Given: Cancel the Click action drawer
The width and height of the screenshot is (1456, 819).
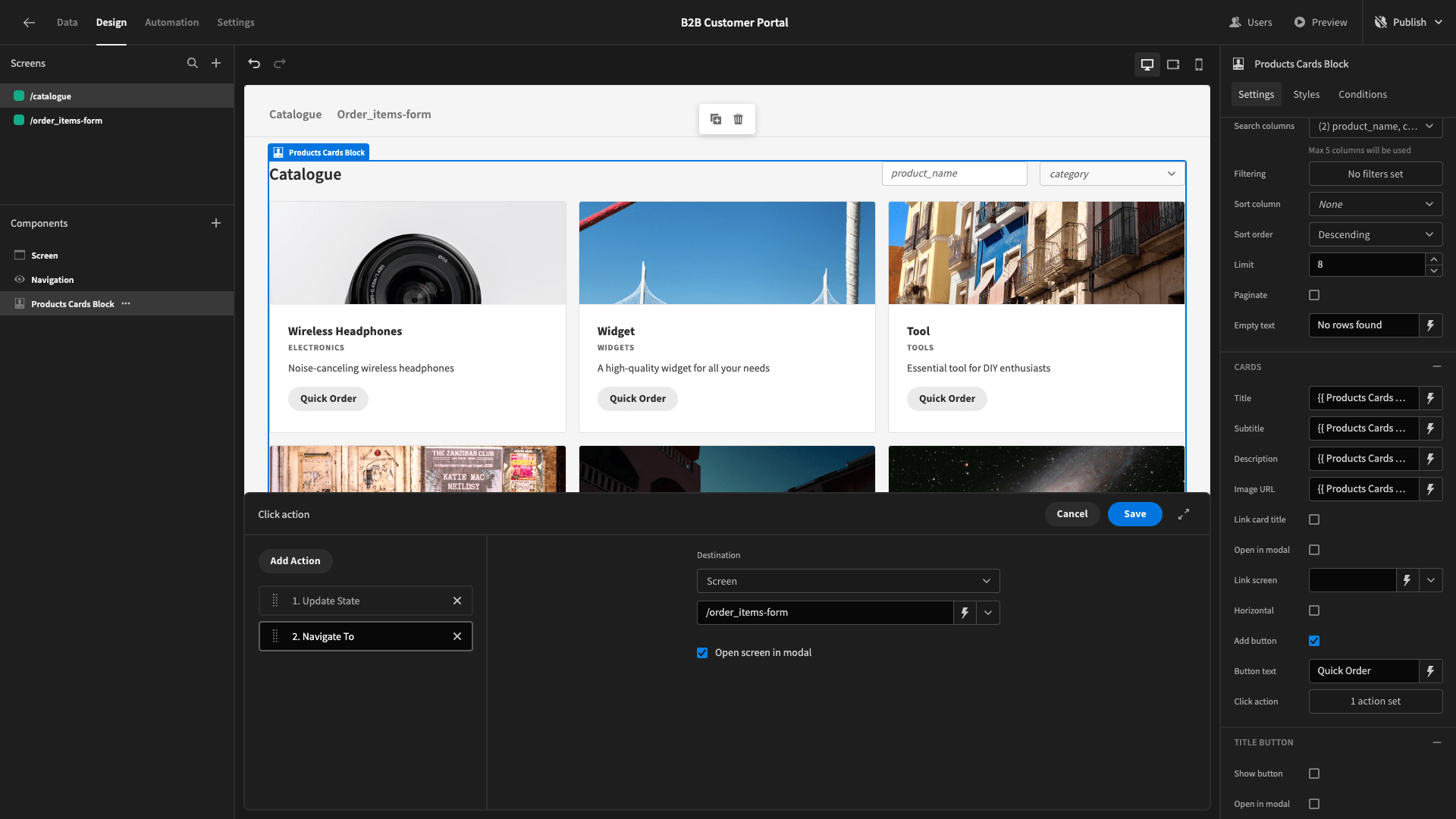Looking at the screenshot, I should [x=1072, y=514].
